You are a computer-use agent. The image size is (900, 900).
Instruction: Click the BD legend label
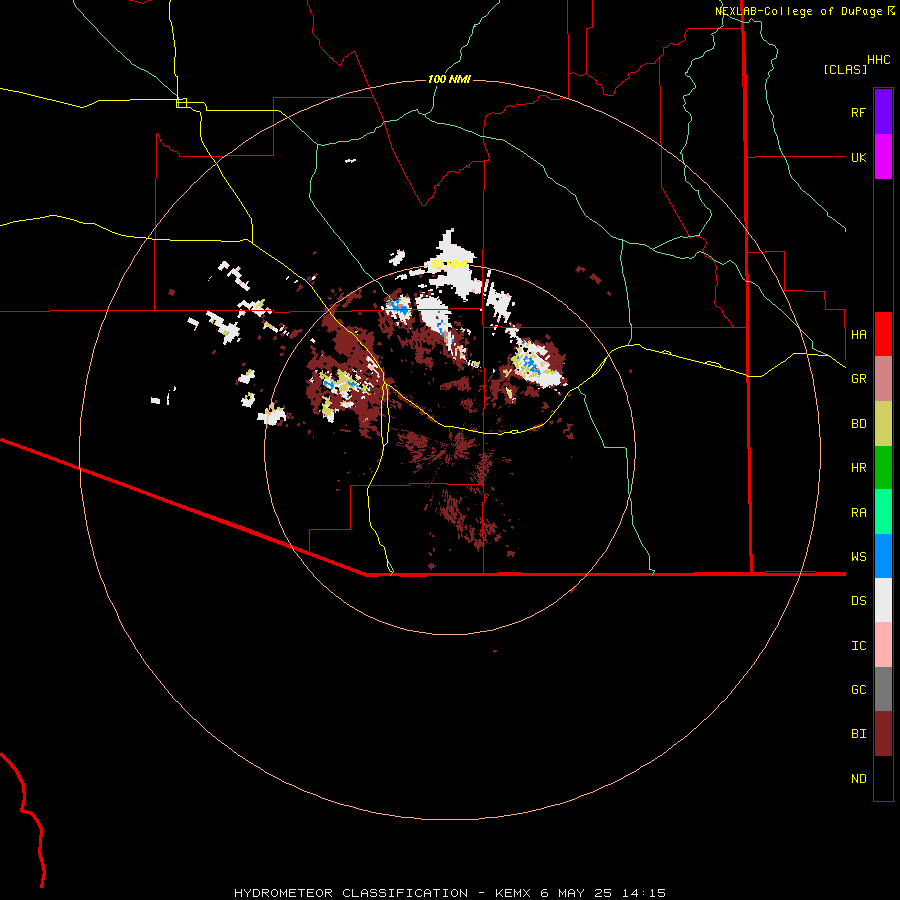tap(858, 424)
